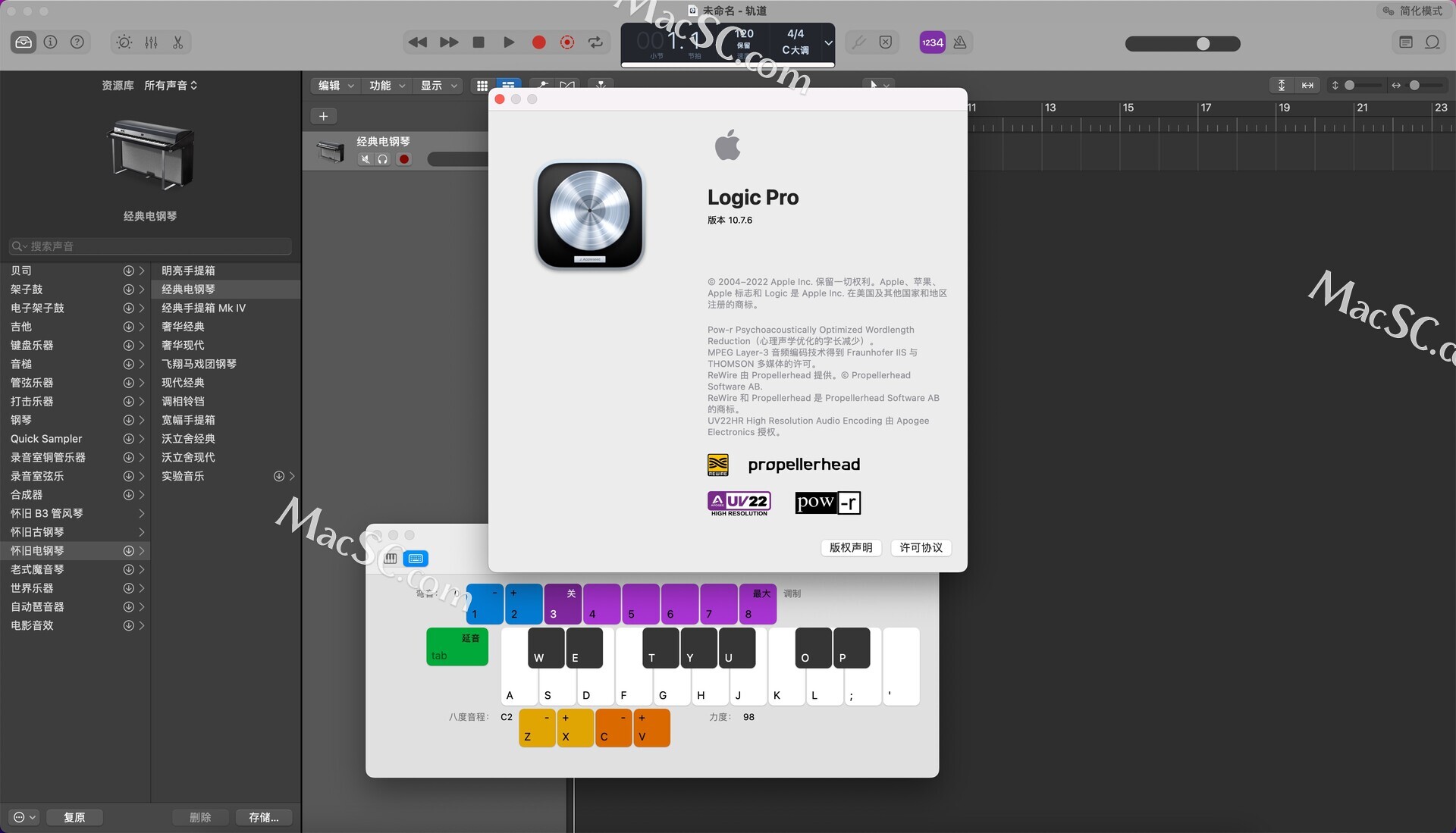Toggle the Metronome button
This screenshot has width=1456, height=833.
point(960,42)
